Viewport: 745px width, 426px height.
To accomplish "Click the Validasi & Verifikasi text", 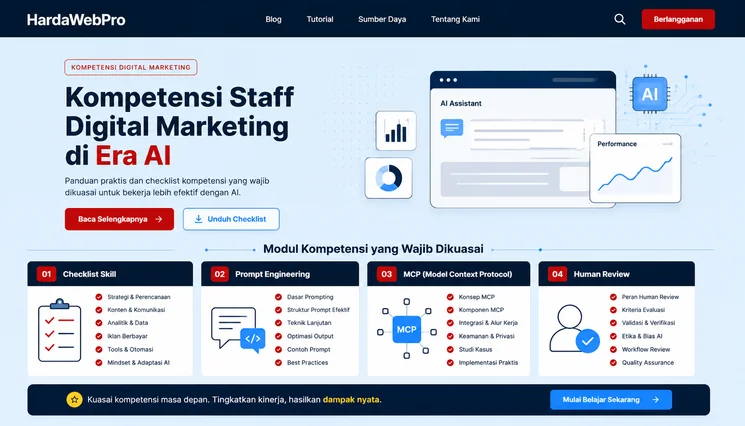I will point(648,323).
